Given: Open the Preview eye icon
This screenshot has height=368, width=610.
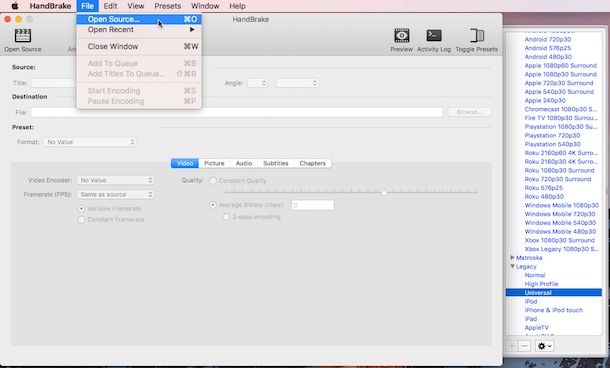Looking at the screenshot, I should tap(401, 35).
